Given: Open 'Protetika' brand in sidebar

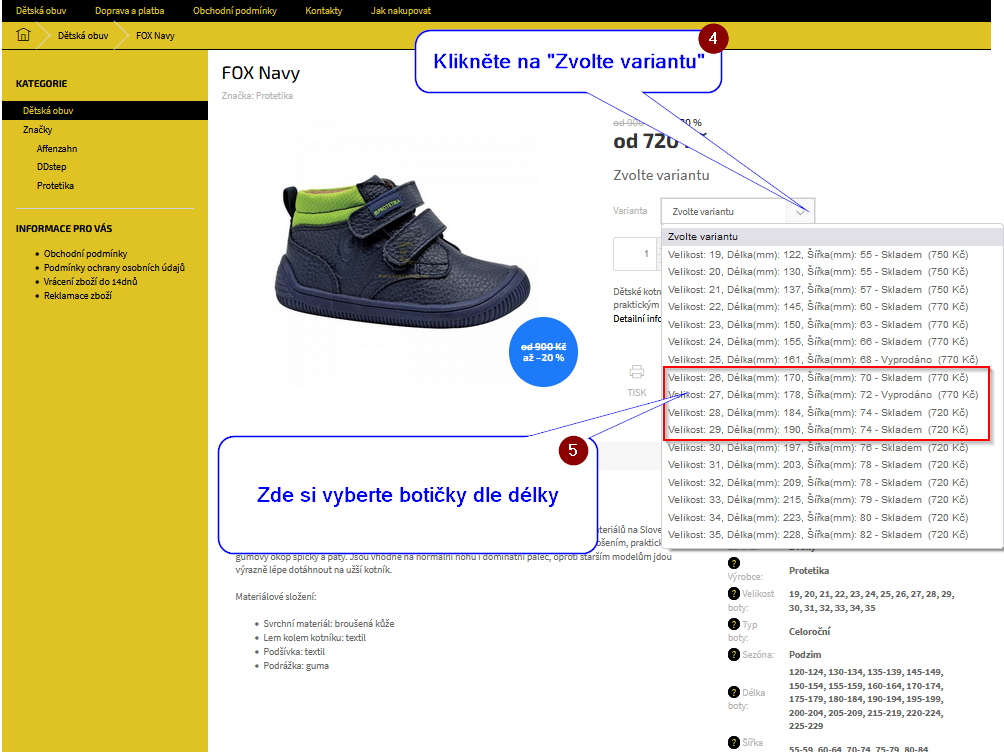Looking at the screenshot, I should click(x=55, y=186).
